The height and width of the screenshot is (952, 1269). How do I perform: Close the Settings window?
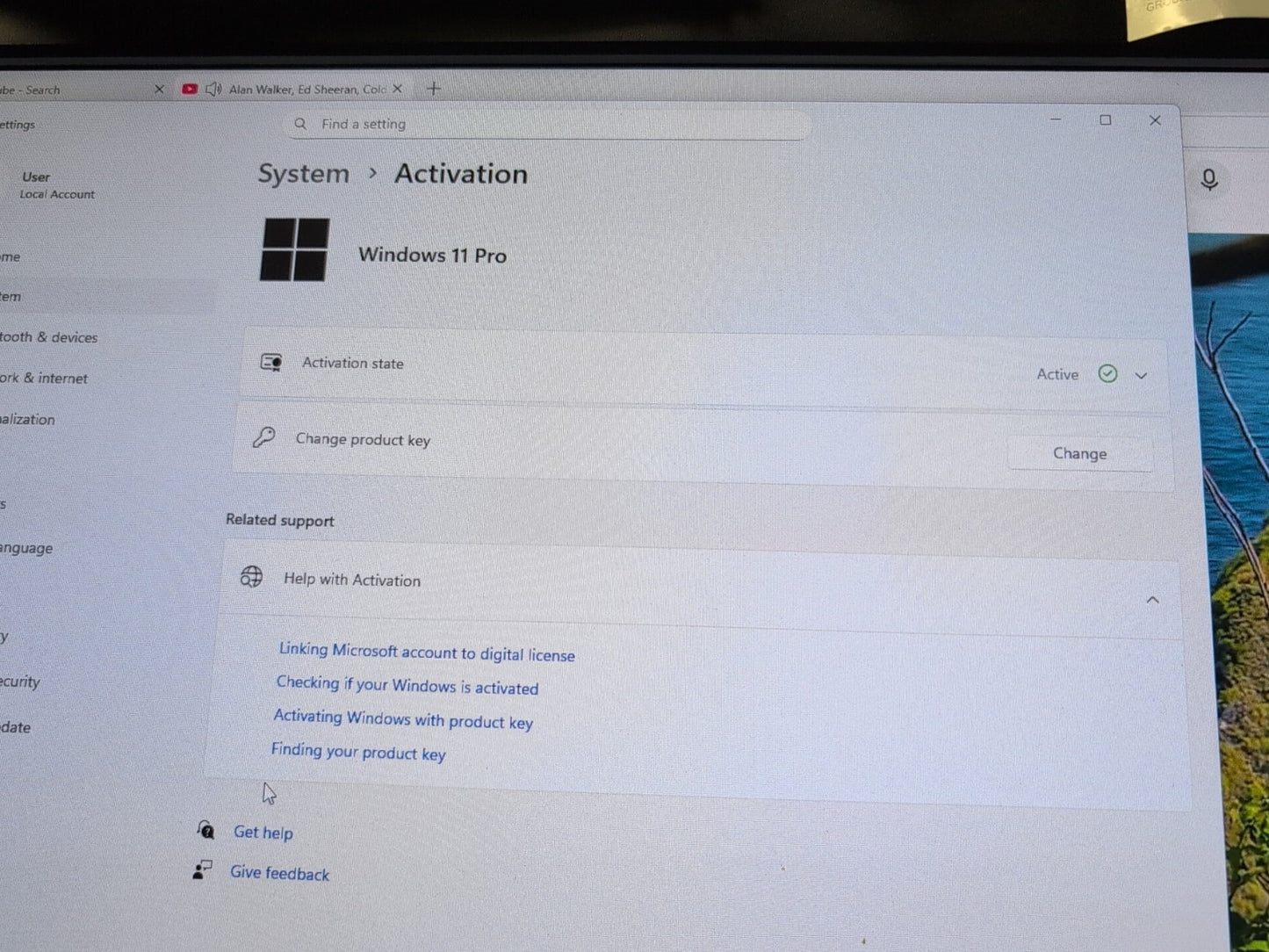pos(1155,120)
